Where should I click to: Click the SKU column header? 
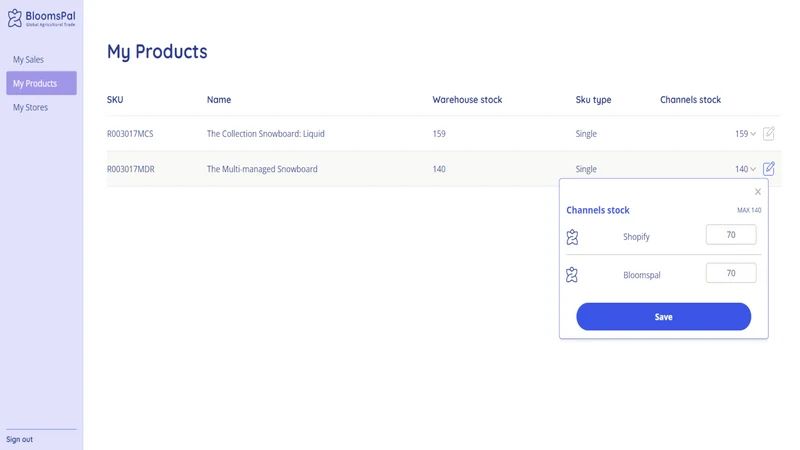pyautogui.click(x=115, y=99)
